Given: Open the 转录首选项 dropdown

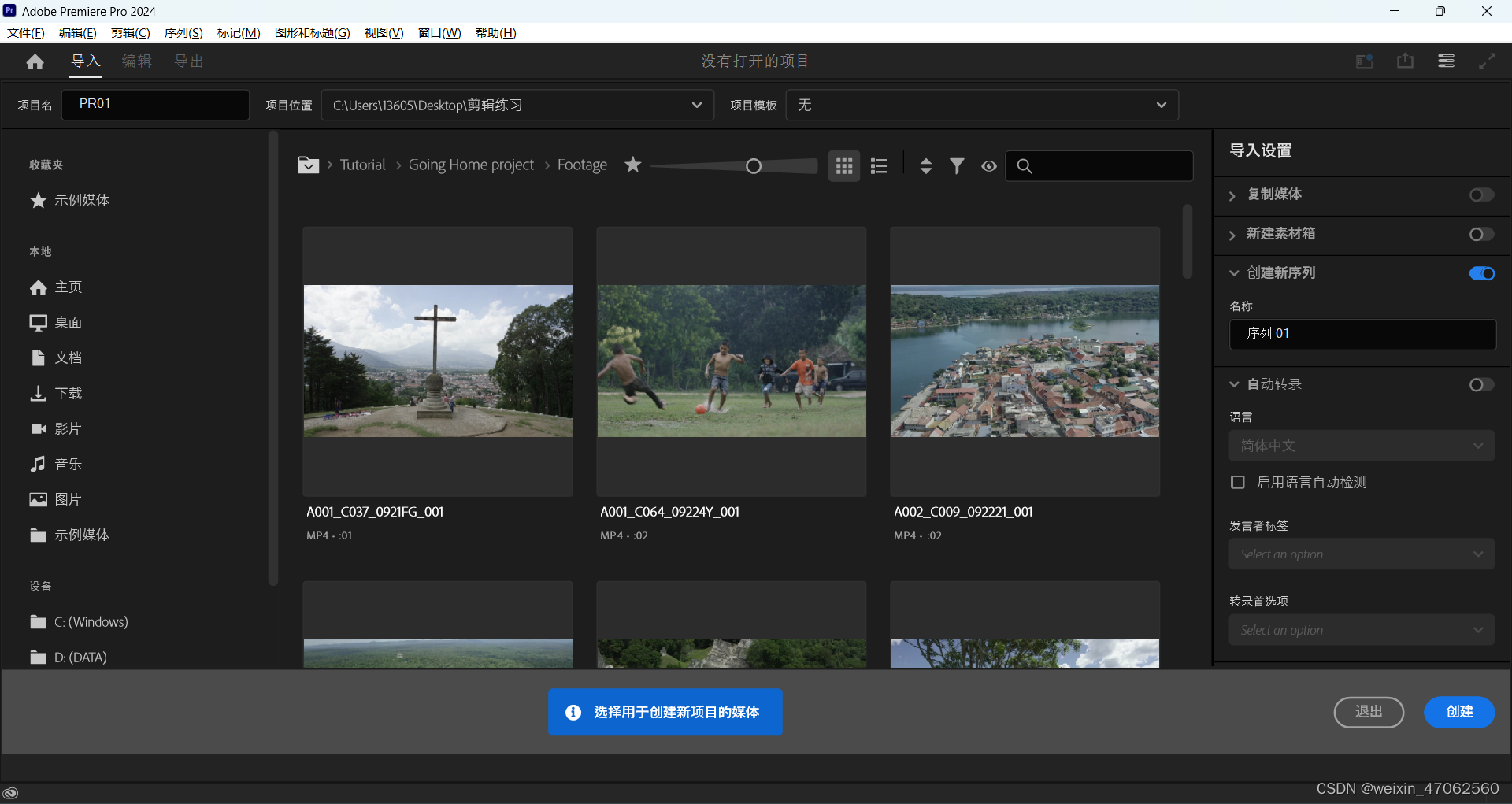Looking at the screenshot, I should pyautogui.click(x=1362, y=630).
